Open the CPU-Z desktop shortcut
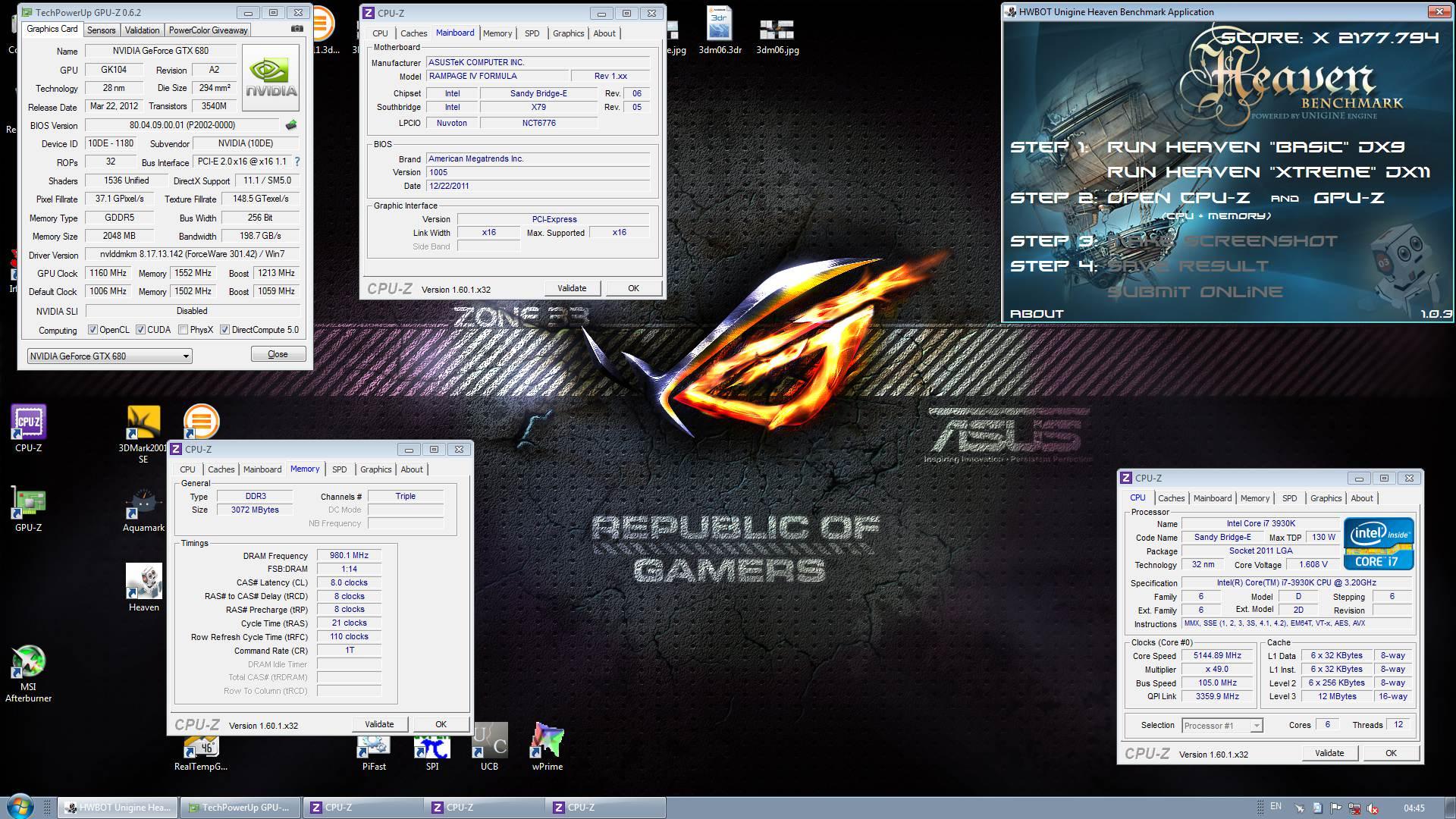 point(29,428)
